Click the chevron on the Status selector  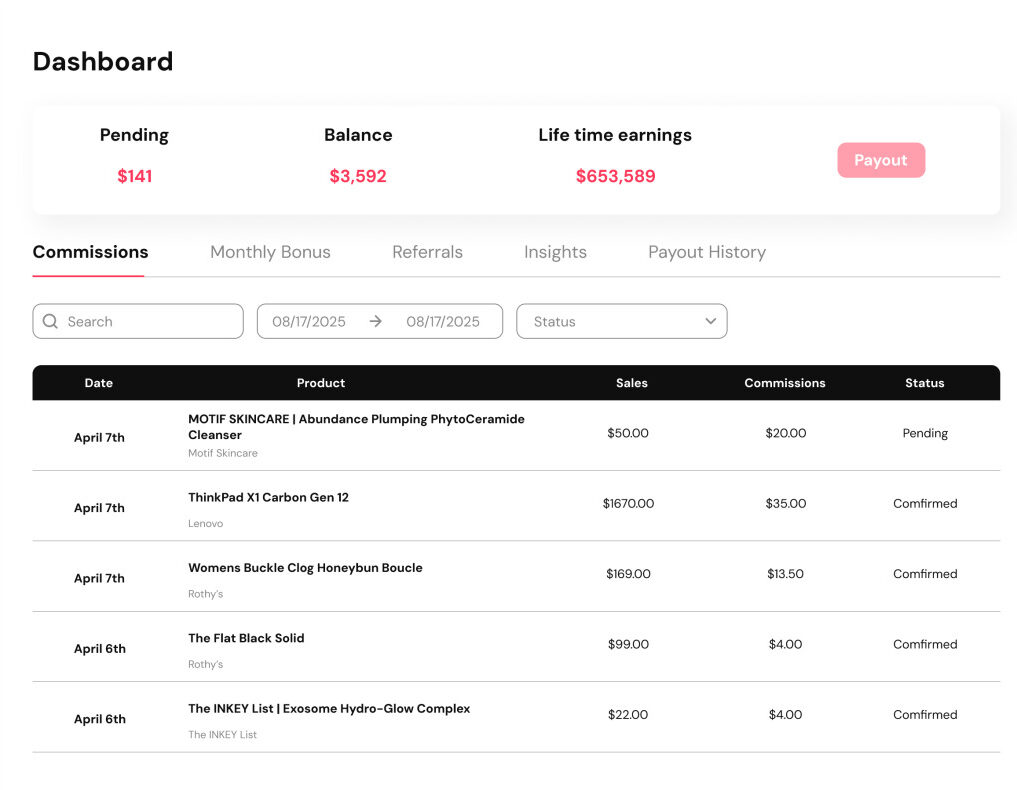pyautogui.click(x=710, y=321)
